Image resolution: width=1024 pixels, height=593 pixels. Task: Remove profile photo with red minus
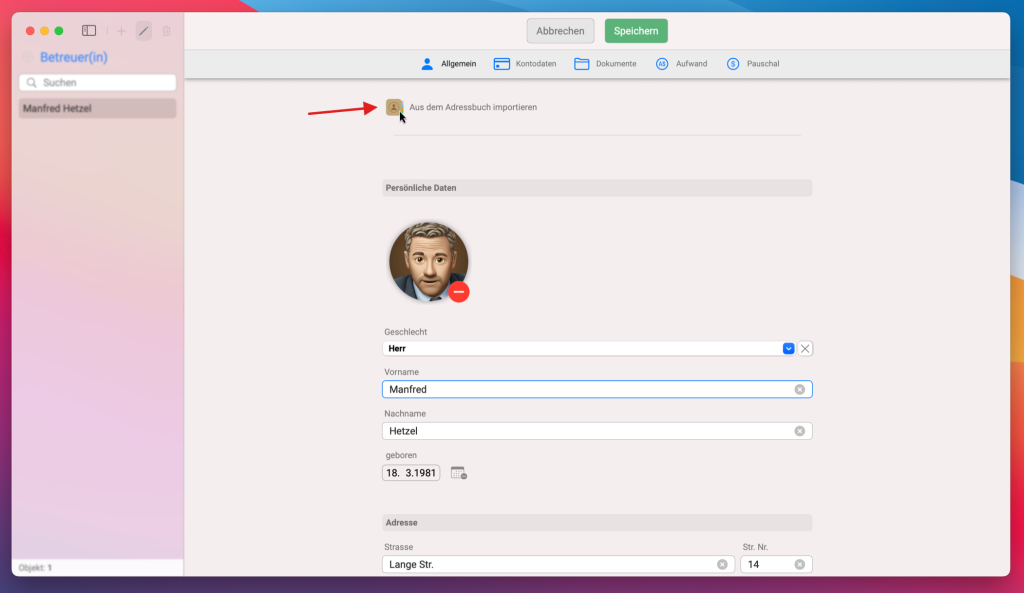tap(458, 292)
